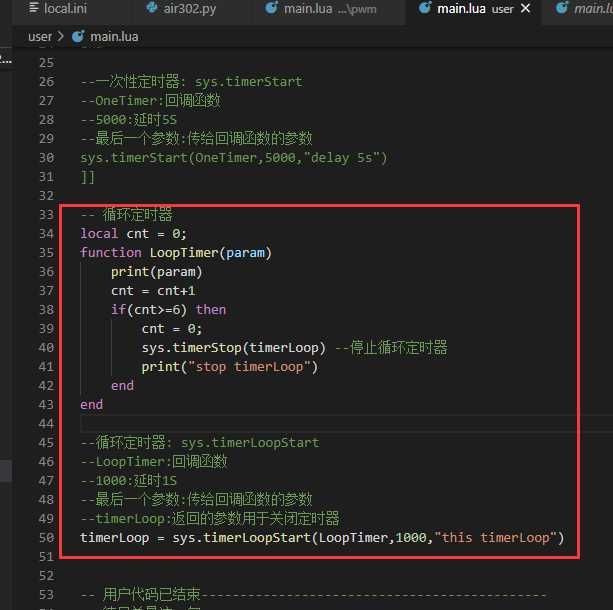The image size is (613, 610).
Task: Click the Python icon on air302.py tab
Action: pos(151,7)
